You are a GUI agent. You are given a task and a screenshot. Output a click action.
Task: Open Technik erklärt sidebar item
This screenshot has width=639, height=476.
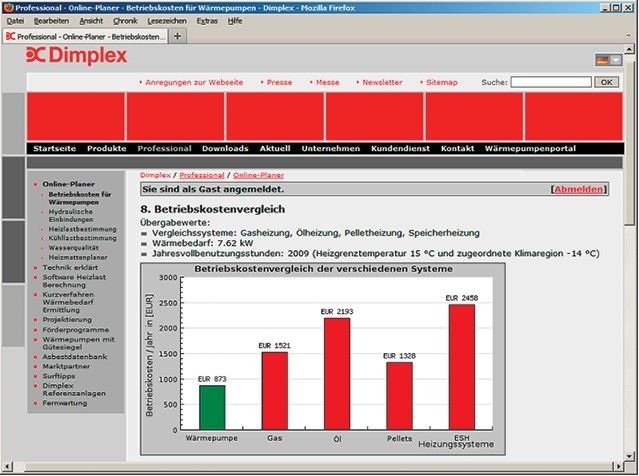(x=70, y=267)
